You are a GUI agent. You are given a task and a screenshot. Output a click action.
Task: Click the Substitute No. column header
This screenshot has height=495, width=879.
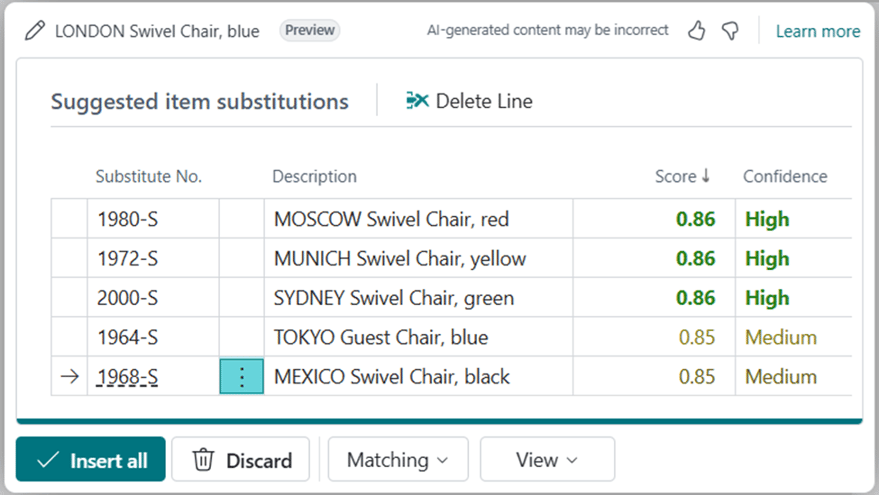pos(149,176)
